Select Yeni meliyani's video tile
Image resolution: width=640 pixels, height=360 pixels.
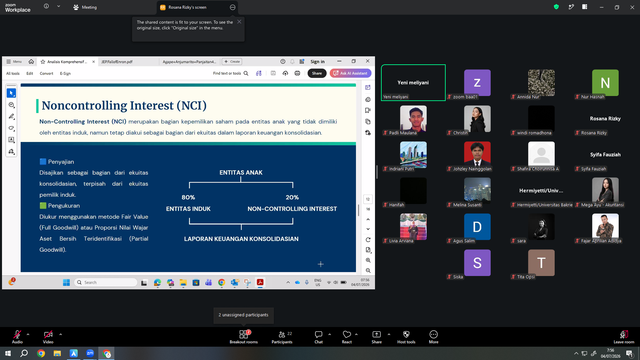click(413, 82)
